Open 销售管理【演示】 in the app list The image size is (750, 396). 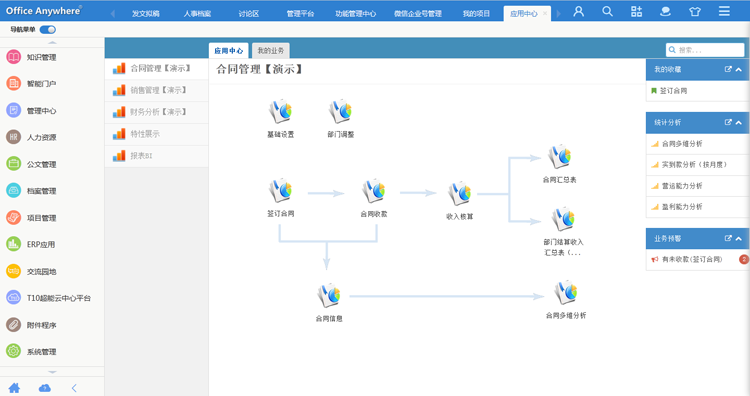157,90
